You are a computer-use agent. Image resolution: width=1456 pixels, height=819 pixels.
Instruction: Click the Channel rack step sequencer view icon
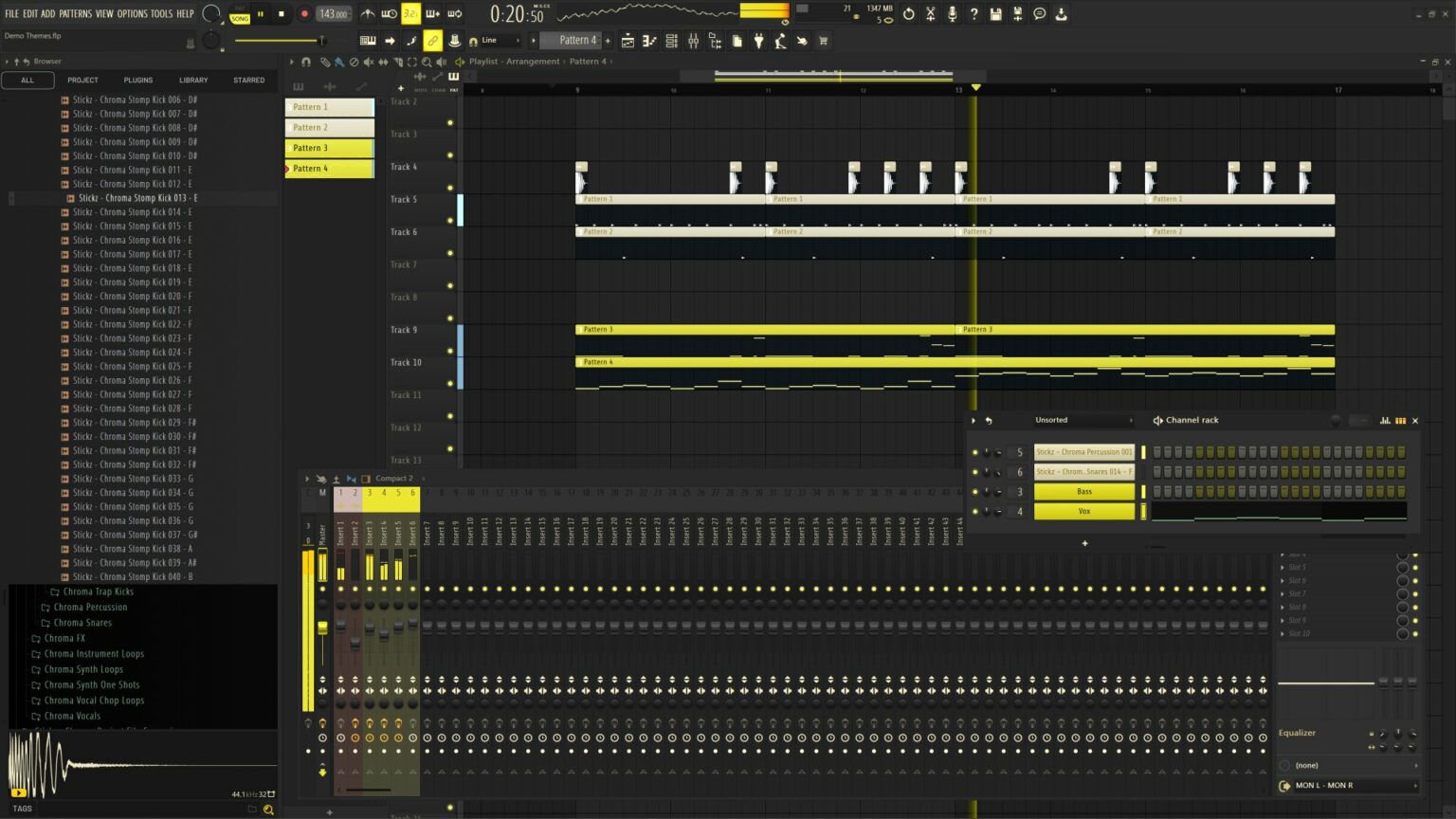[x=1400, y=421]
